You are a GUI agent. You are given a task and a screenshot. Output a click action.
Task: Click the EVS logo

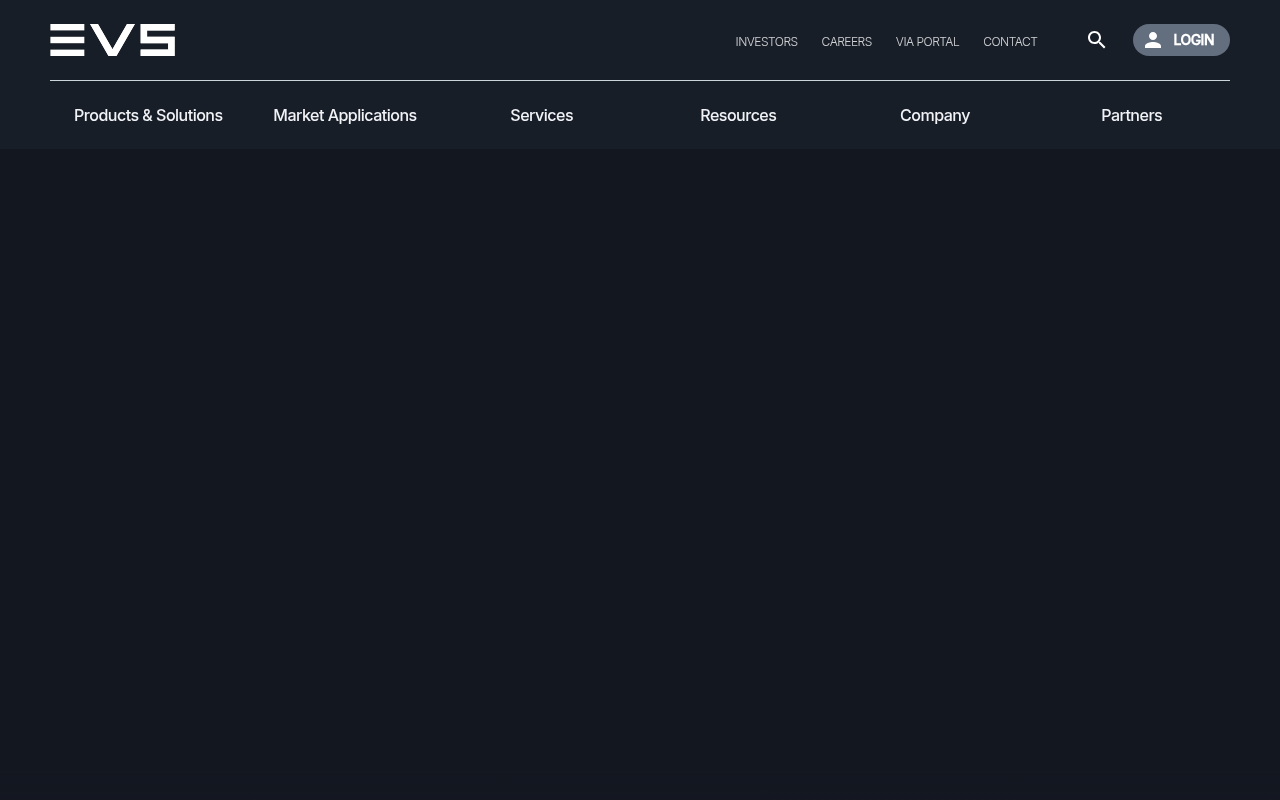[x=112, y=40]
